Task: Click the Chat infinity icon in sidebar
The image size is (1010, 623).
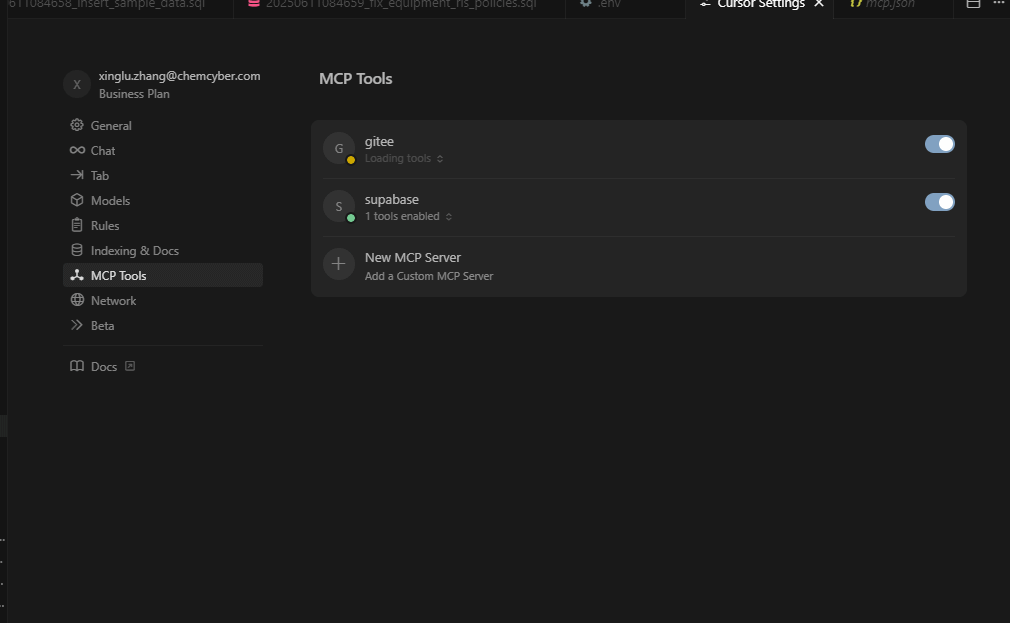Action: tap(77, 150)
